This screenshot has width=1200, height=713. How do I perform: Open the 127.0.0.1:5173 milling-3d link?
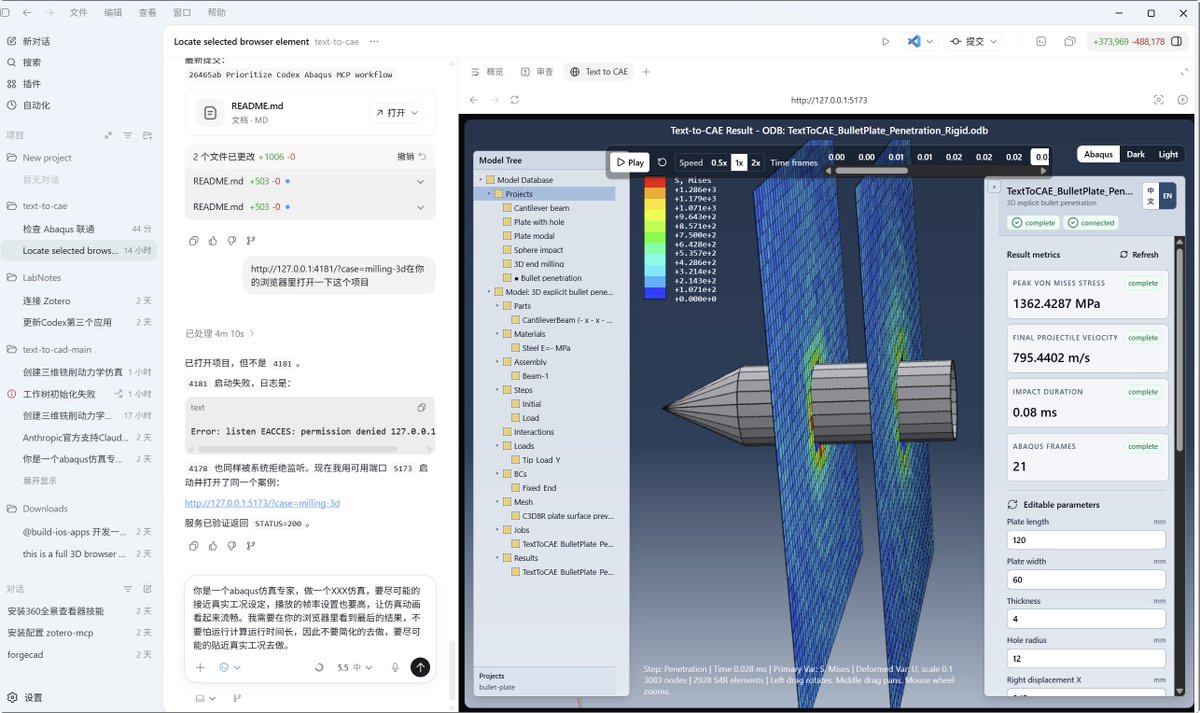(262, 503)
